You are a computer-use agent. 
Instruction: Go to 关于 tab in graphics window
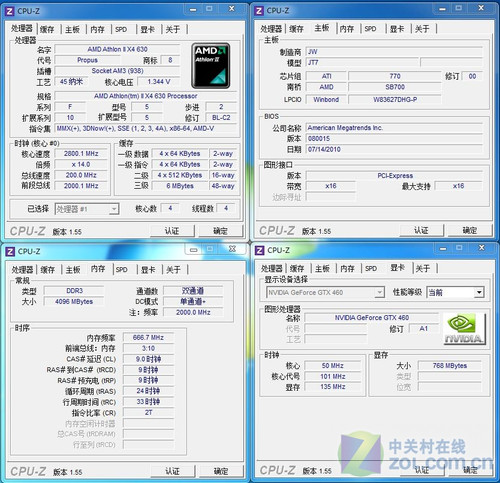pos(423,268)
